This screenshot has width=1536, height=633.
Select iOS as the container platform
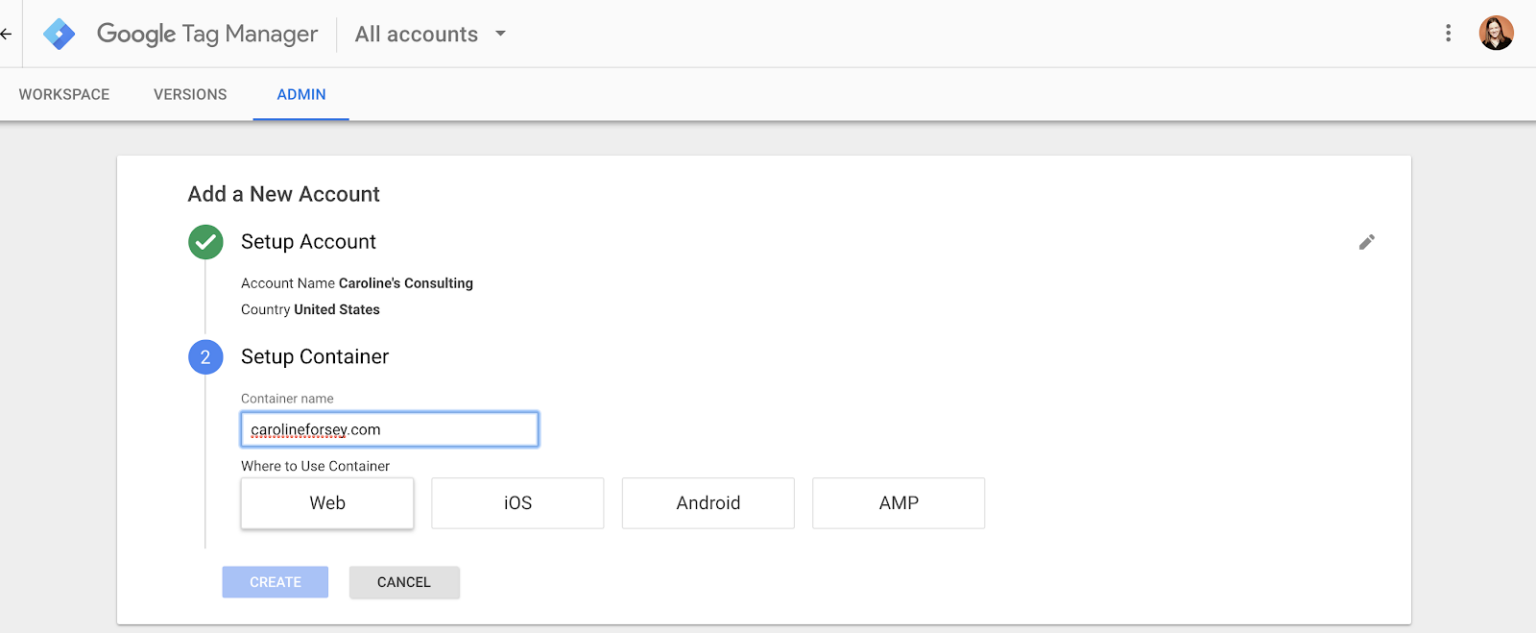click(517, 503)
